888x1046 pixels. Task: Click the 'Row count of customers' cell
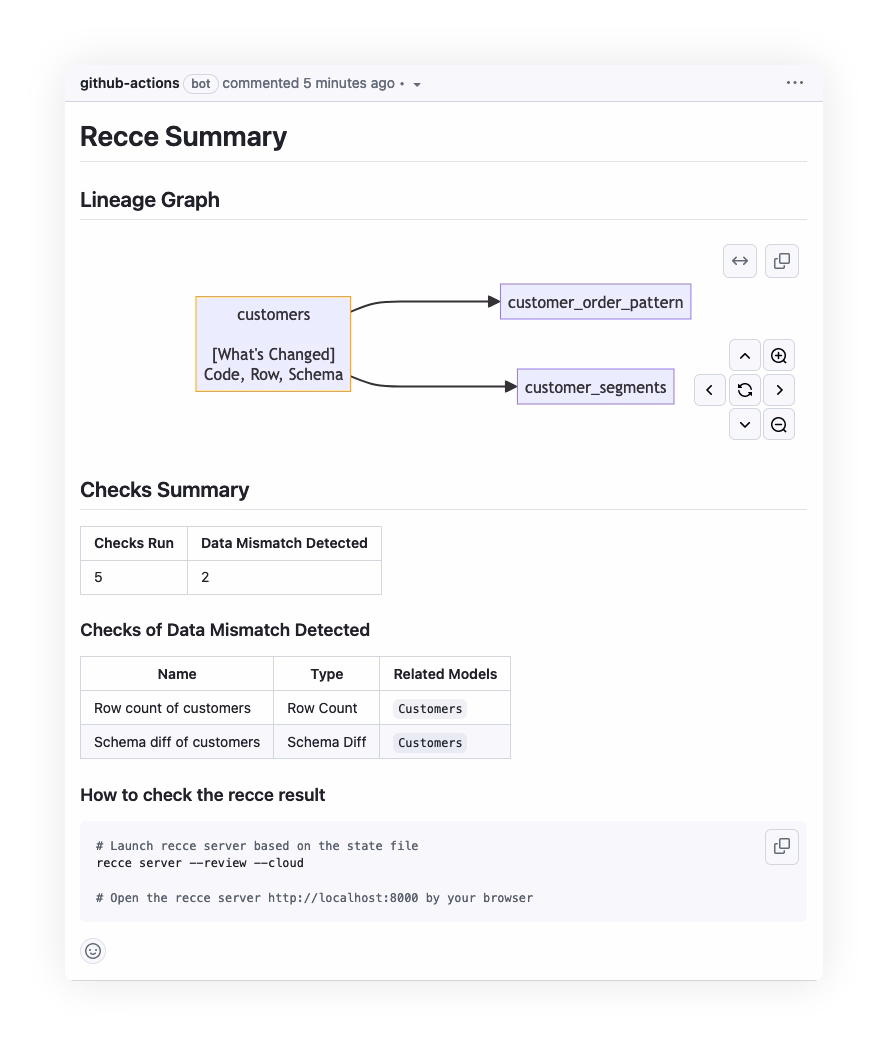click(177, 708)
